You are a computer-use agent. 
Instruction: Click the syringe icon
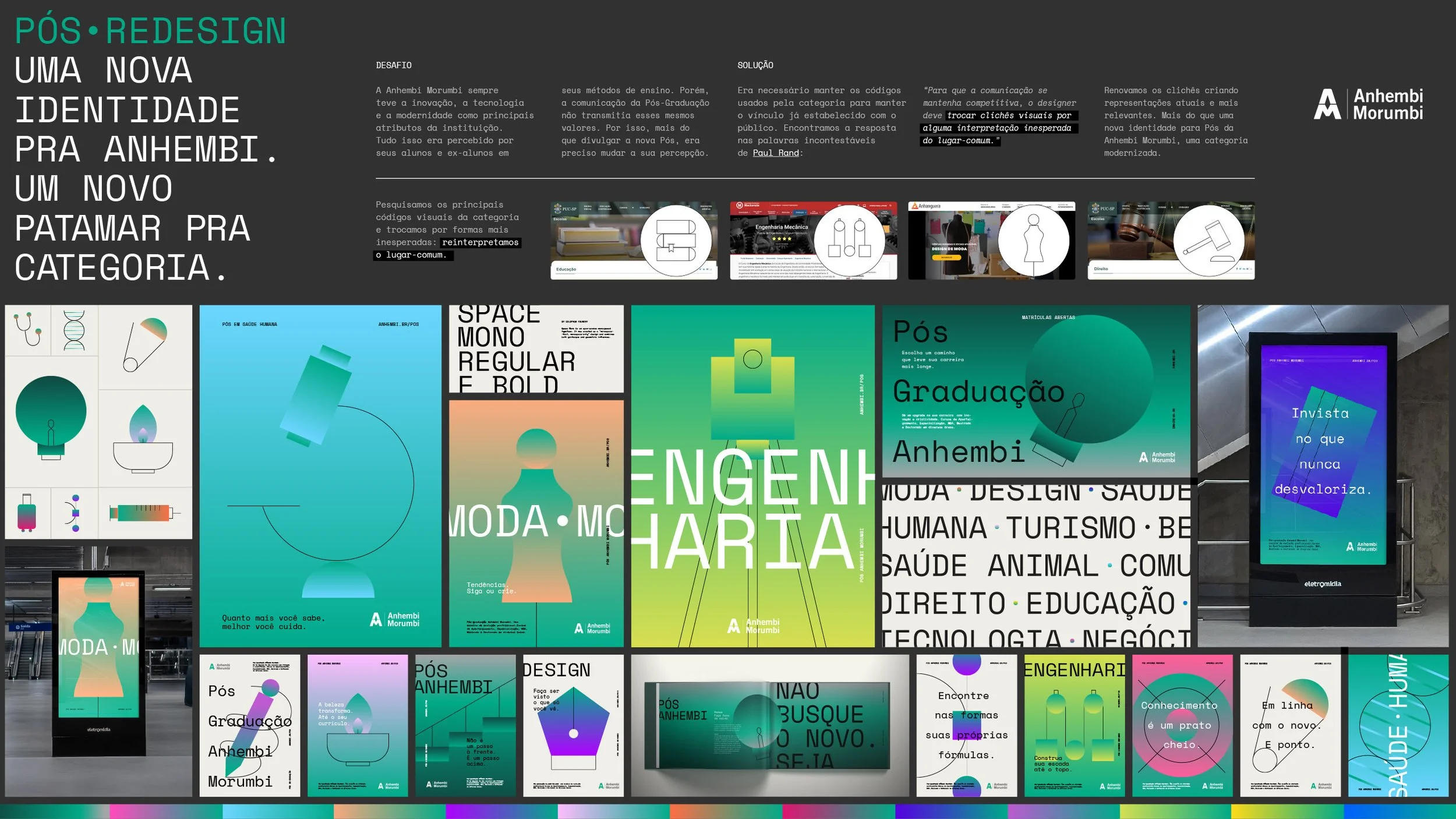click(x=144, y=513)
